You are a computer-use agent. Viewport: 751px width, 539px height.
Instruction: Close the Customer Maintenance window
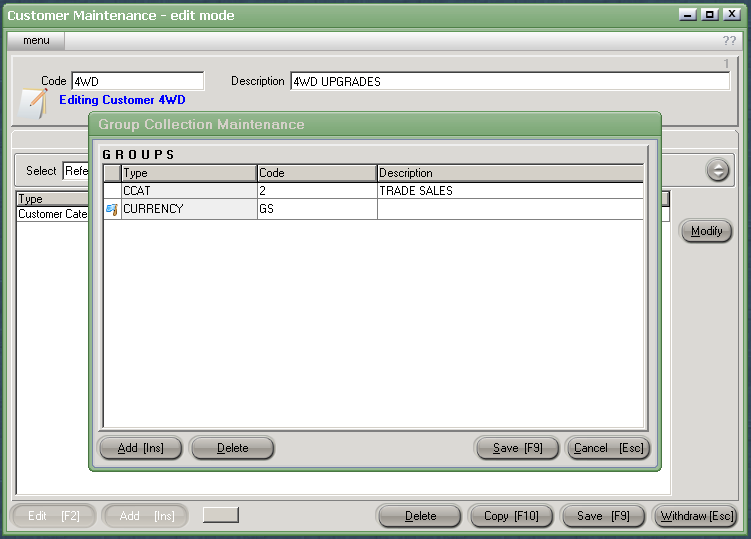[x=732, y=14]
